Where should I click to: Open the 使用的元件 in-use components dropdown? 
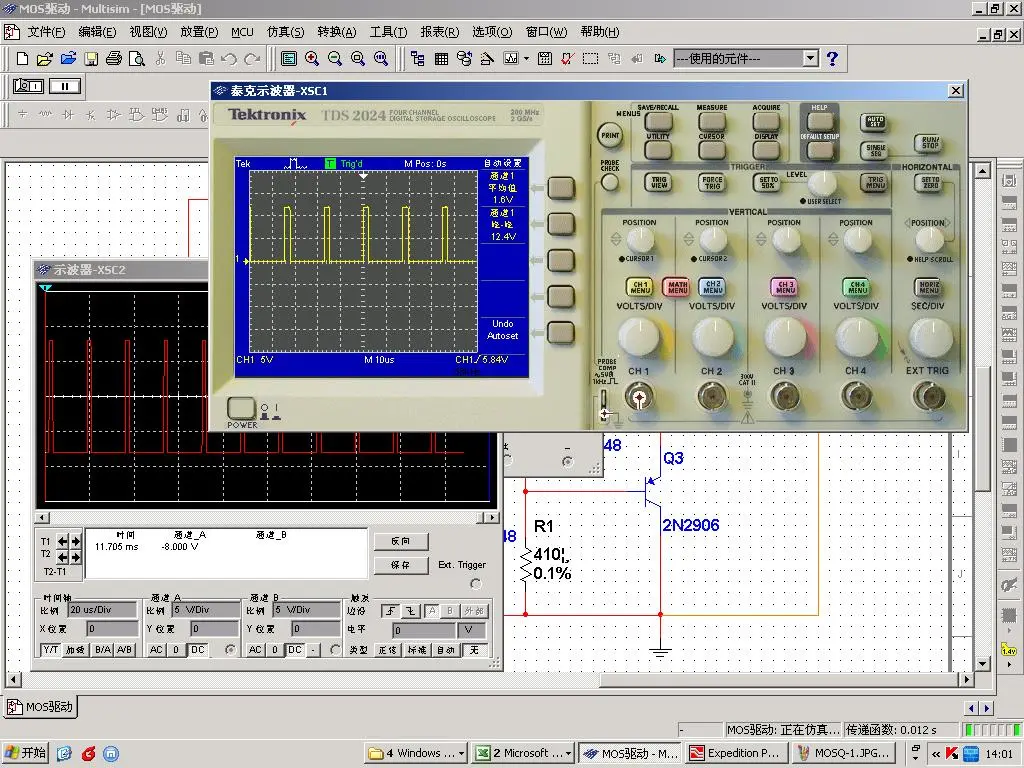coord(810,59)
